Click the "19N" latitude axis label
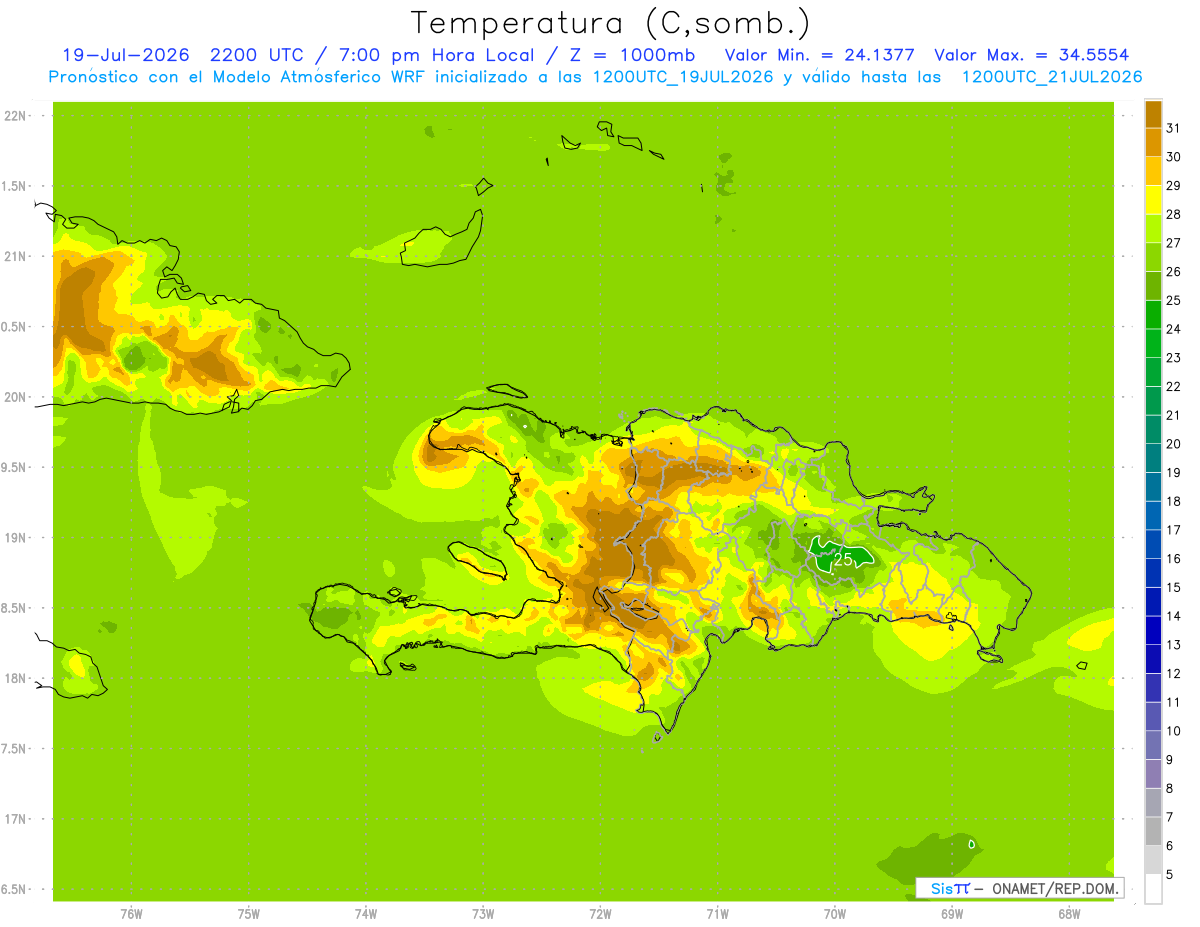Viewport: 1200px width, 927px height. [14, 538]
